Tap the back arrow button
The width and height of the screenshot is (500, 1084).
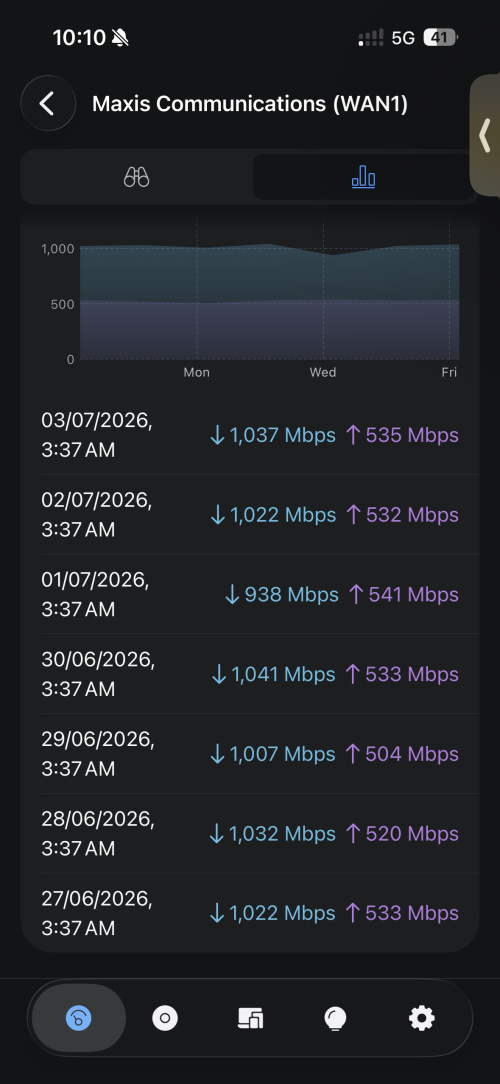(48, 104)
